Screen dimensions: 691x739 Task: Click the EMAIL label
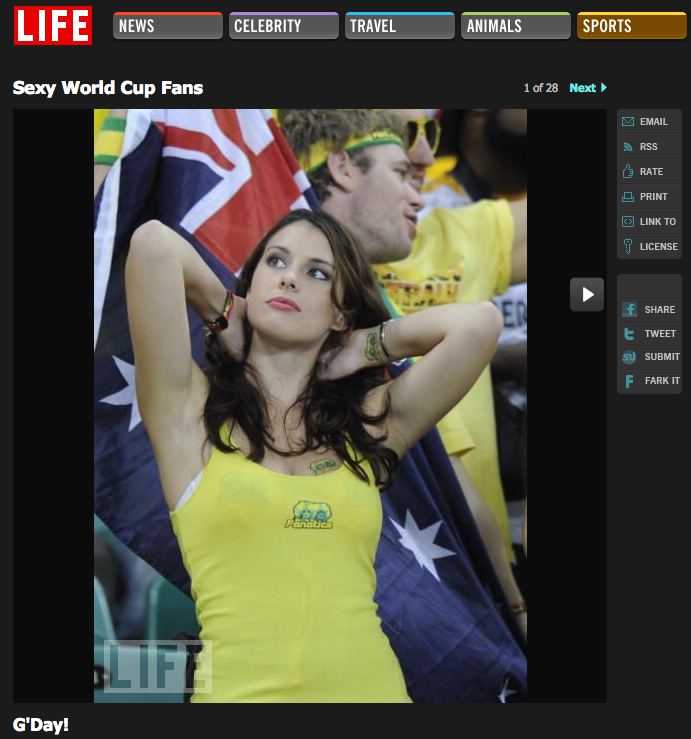[654, 122]
